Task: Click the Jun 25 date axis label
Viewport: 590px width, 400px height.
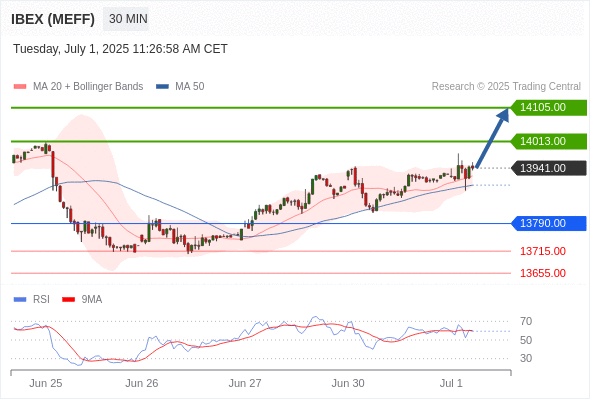Action: 46,383
